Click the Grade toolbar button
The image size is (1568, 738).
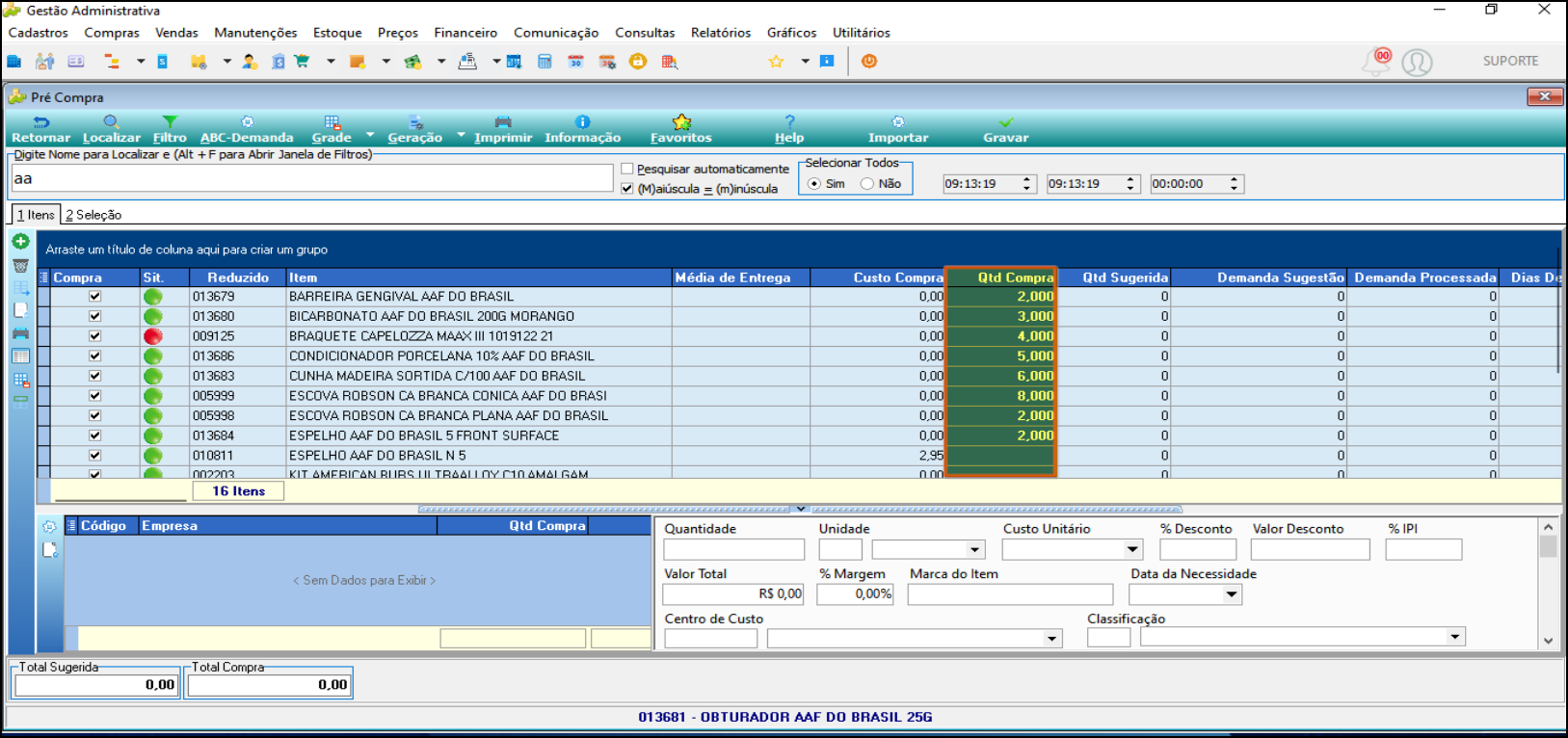[332, 129]
